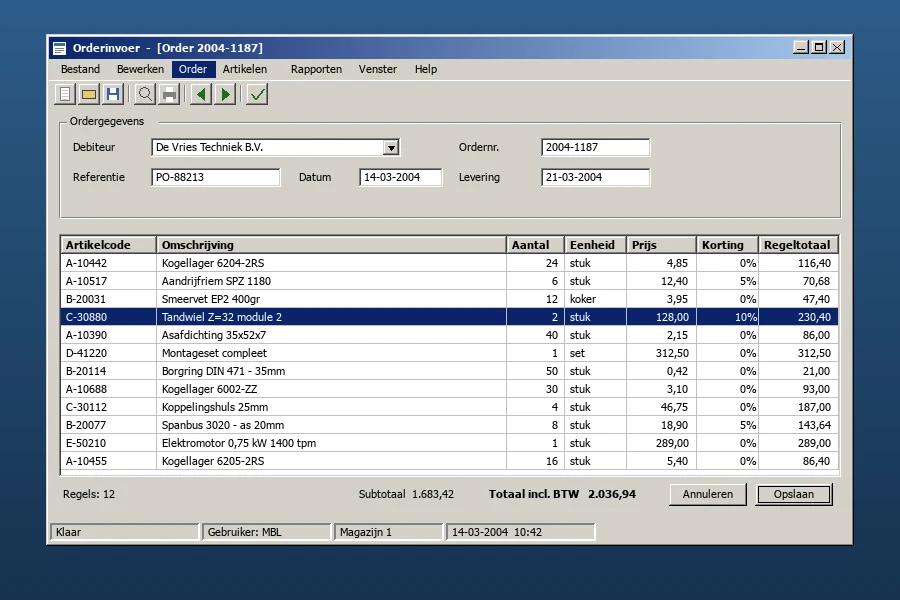Click the Levering field 21-03-2004
Screen dimensions: 900x600
(x=596, y=177)
